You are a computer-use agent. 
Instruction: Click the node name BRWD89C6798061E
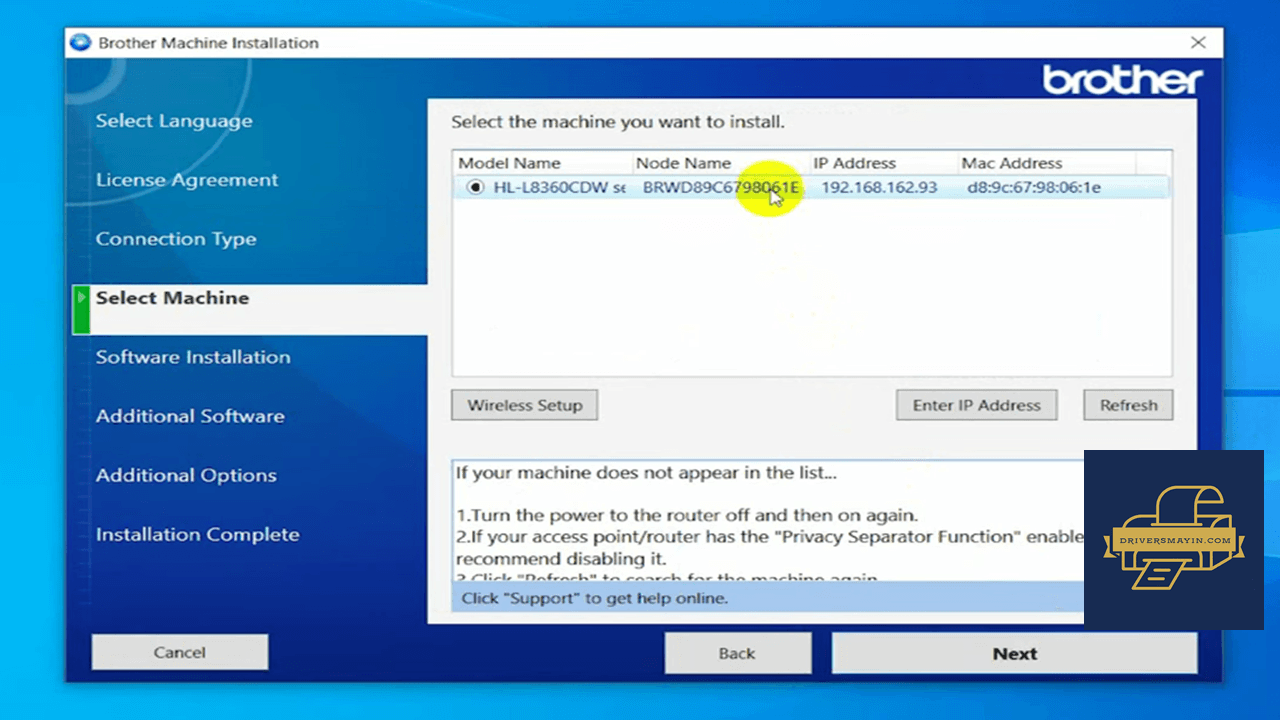(x=721, y=187)
